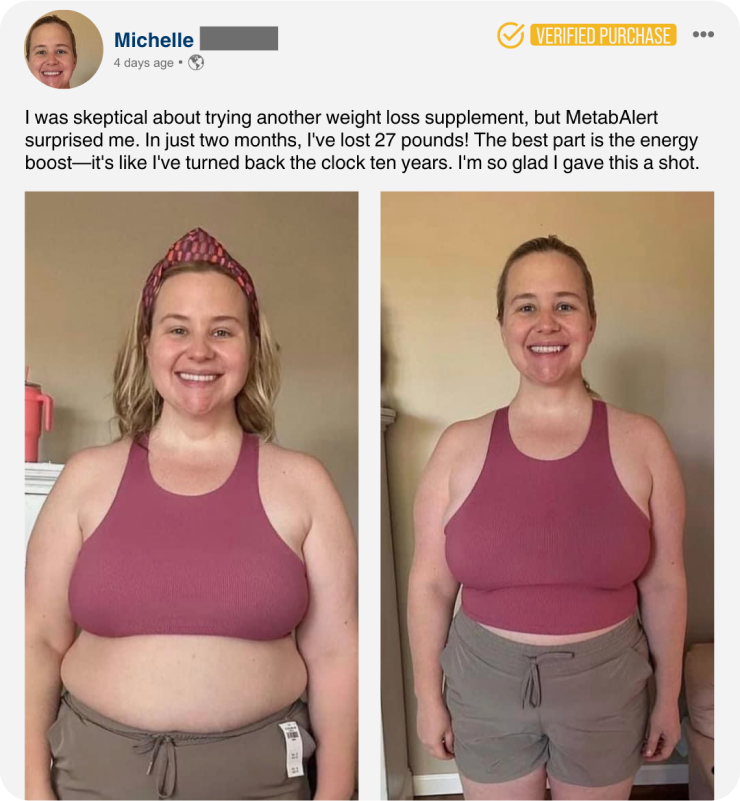This screenshot has width=740, height=801.
Task: Click the "4 days age" timestamp
Action: pyautogui.click(x=144, y=63)
